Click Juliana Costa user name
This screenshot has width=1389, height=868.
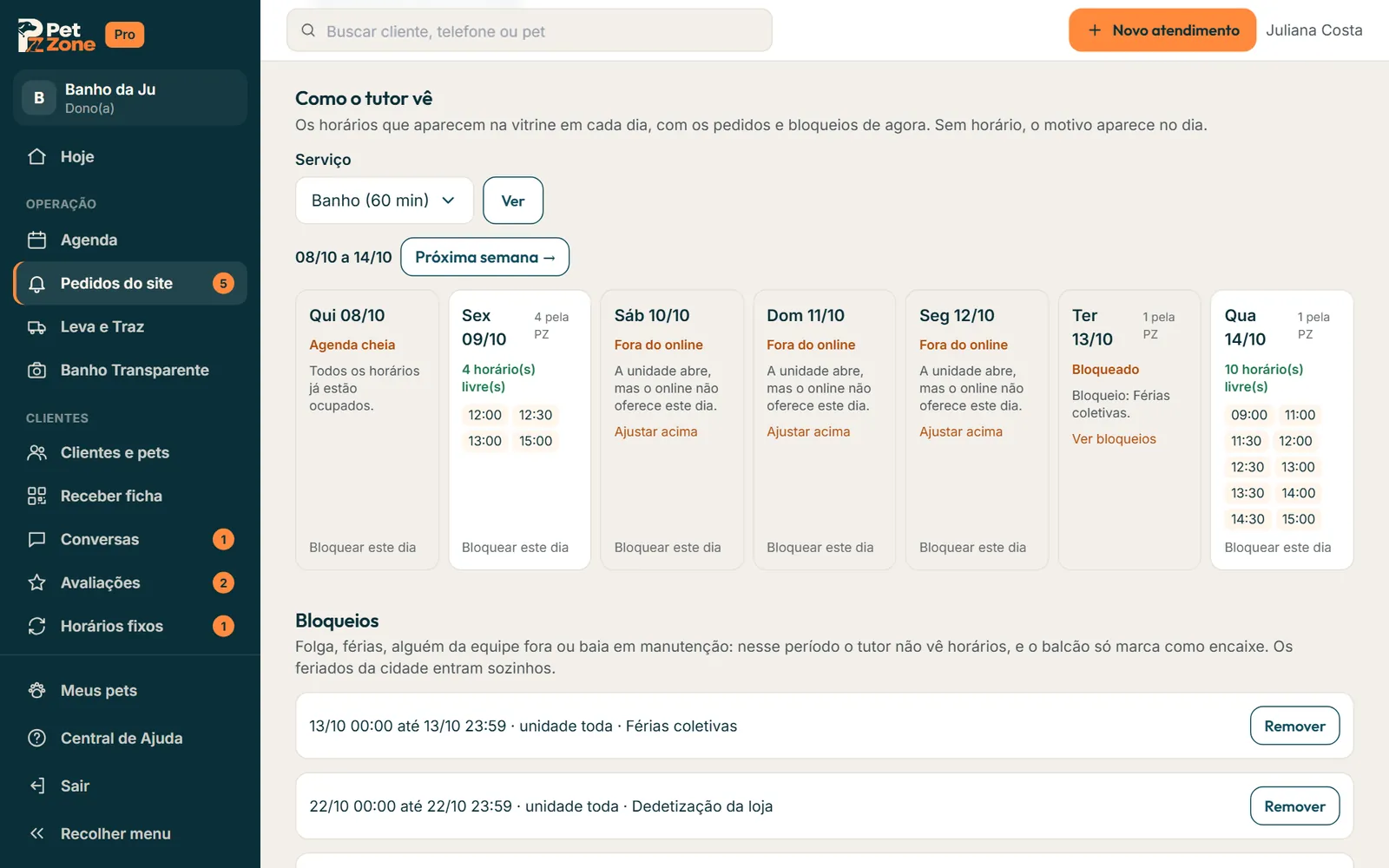(1314, 30)
